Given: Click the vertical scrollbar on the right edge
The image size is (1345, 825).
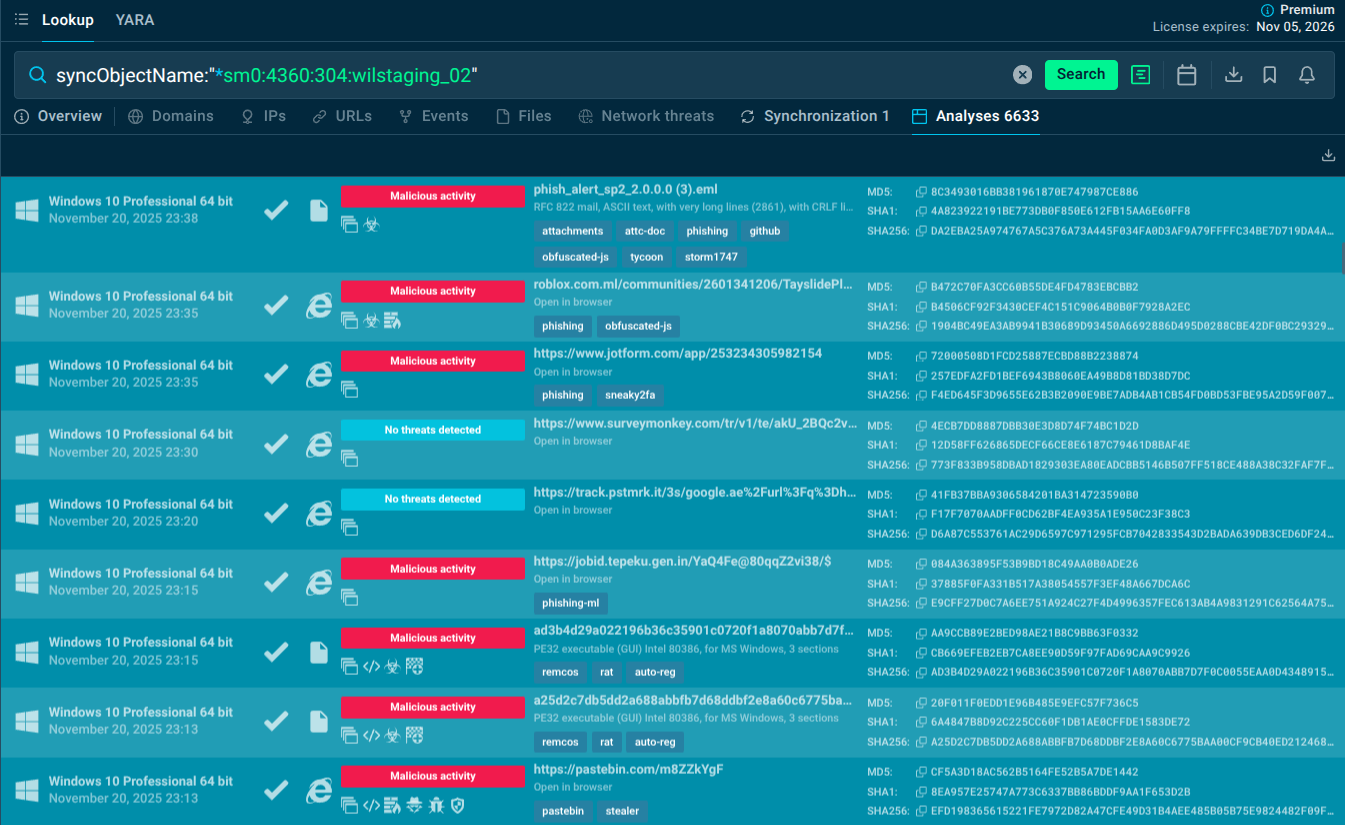Looking at the screenshot, I should point(1341,257).
